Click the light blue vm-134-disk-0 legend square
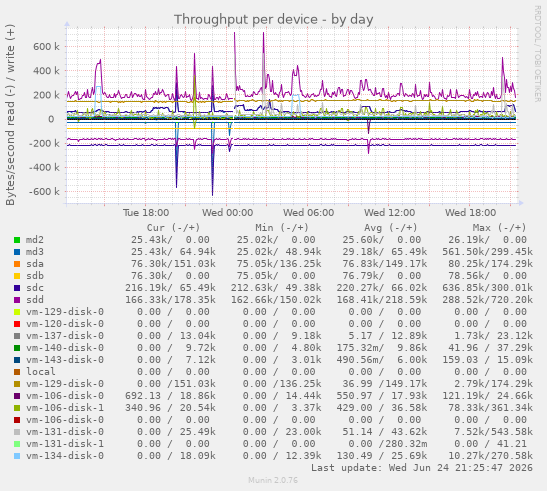Viewport: 547px width, 491px height. [x=17, y=456]
